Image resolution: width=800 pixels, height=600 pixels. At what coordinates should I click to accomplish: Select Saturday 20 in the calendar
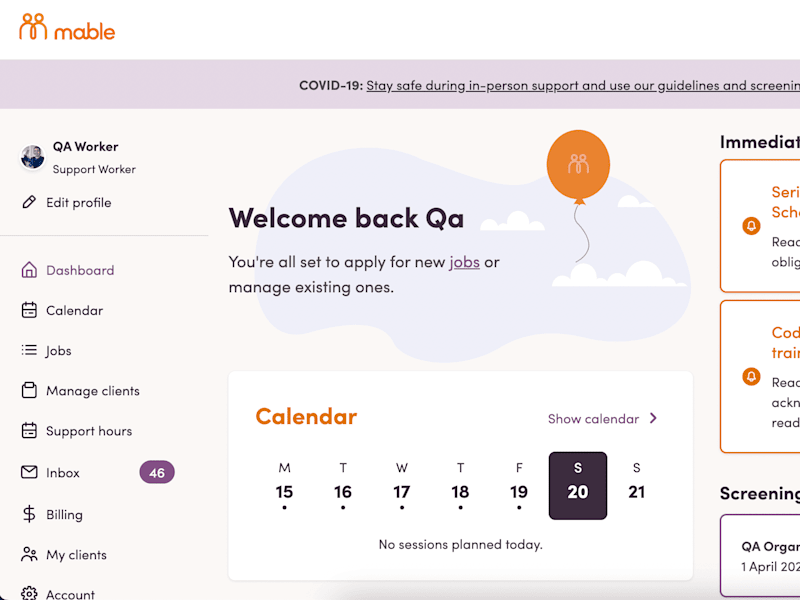[578, 486]
